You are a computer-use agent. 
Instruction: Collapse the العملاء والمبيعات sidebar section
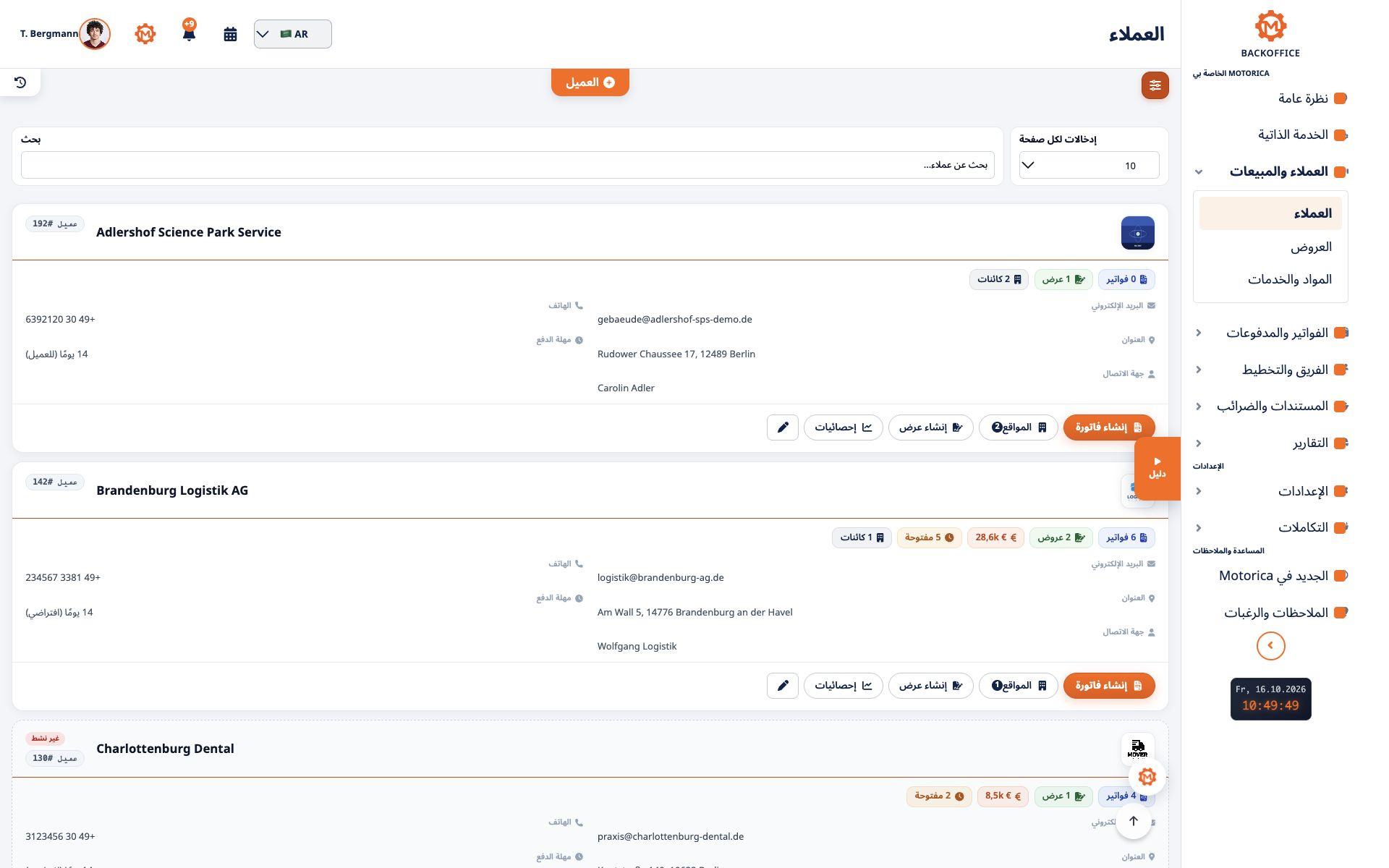pyautogui.click(x=1270, y=171)
